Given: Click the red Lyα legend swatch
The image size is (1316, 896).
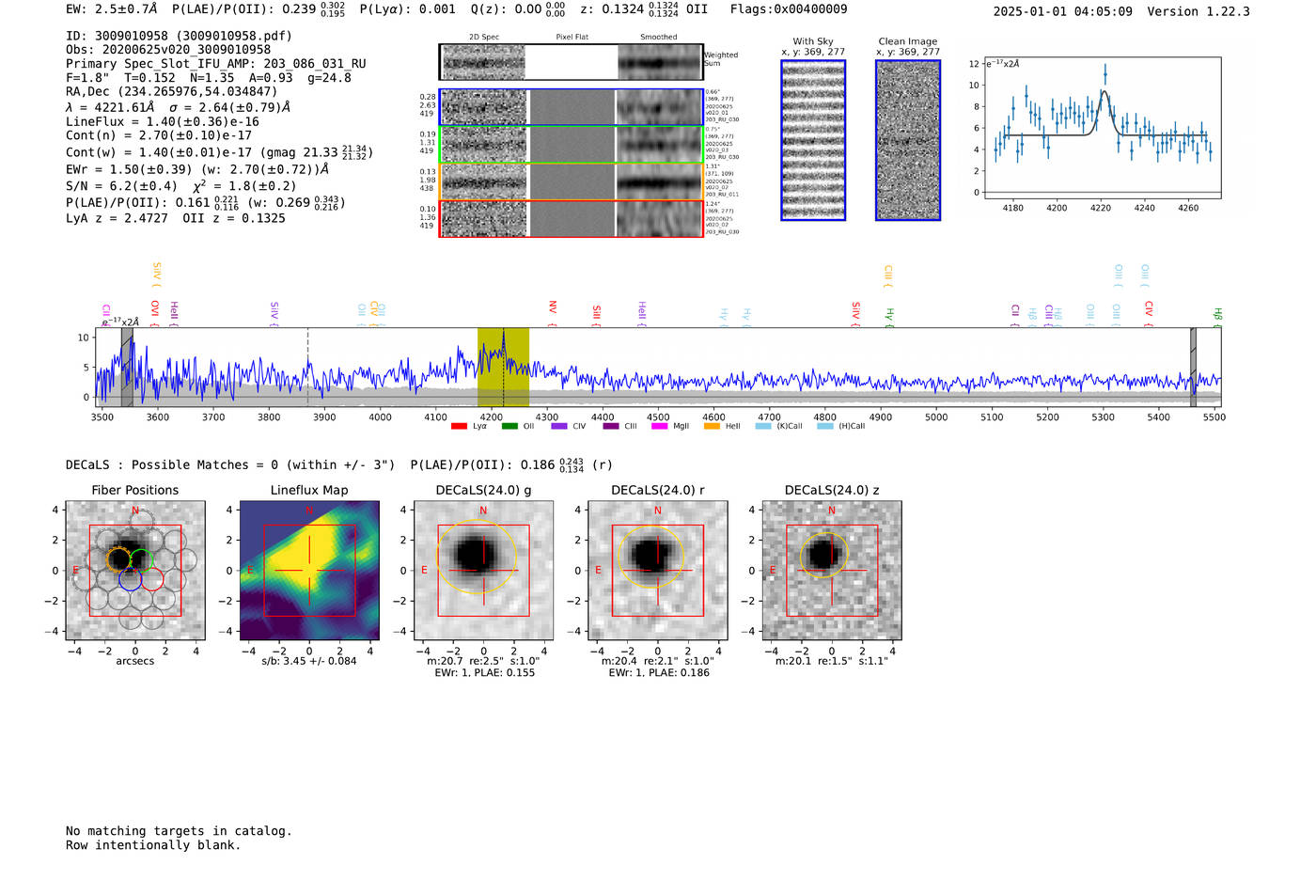Looking at the screenshot, I should 459,427.
